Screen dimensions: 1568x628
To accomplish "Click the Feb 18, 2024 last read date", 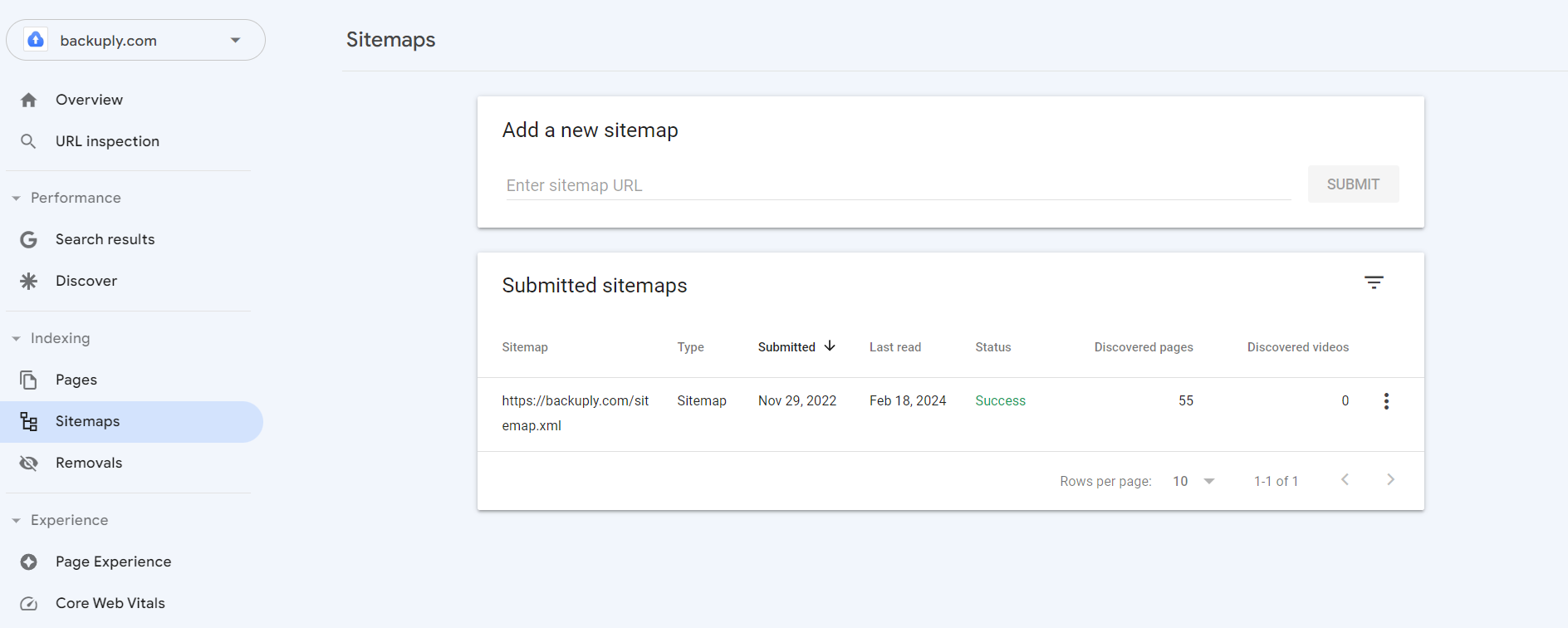I will (908, 400).
